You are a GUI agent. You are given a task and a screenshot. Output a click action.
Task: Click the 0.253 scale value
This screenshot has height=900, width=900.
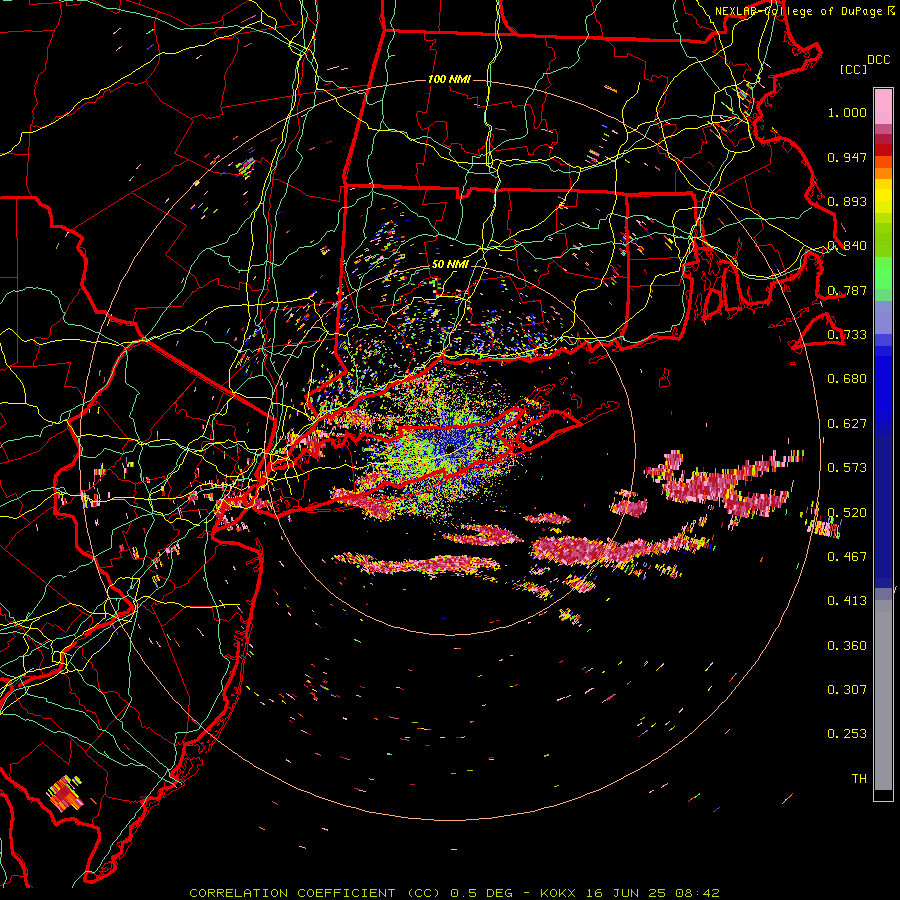847,734
